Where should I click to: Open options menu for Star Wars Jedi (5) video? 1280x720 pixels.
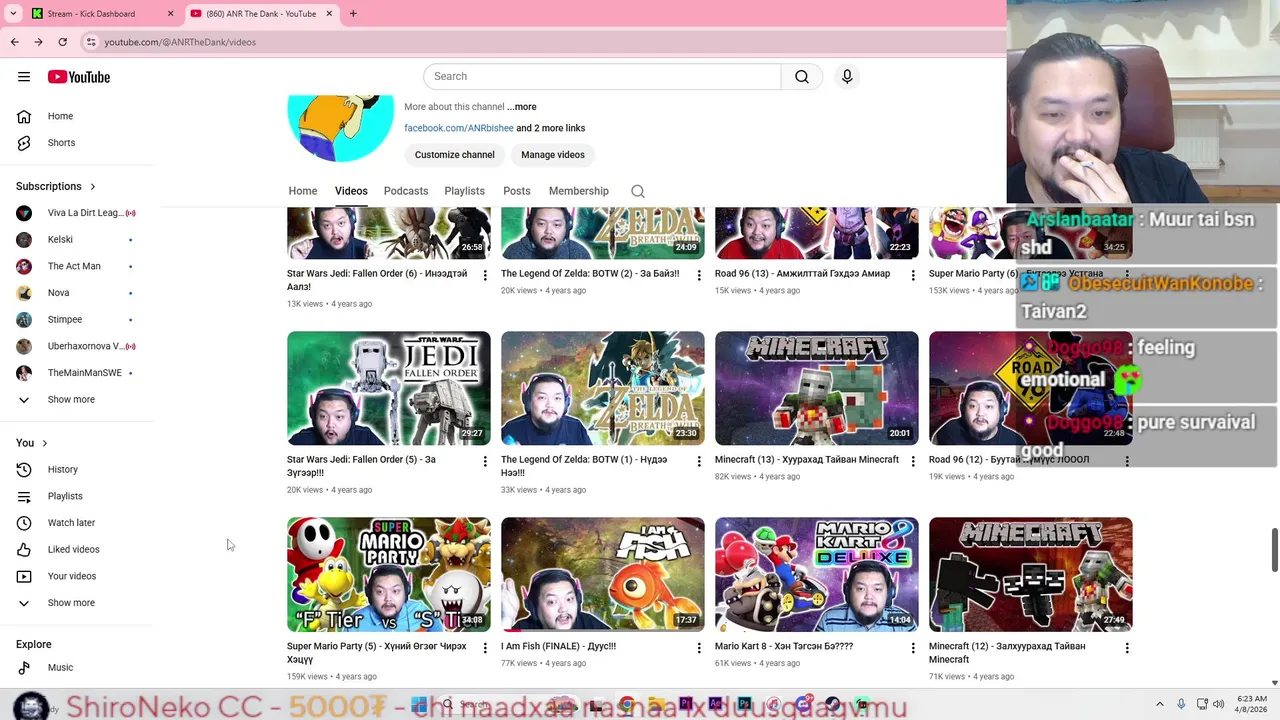[x=485, y=461]
